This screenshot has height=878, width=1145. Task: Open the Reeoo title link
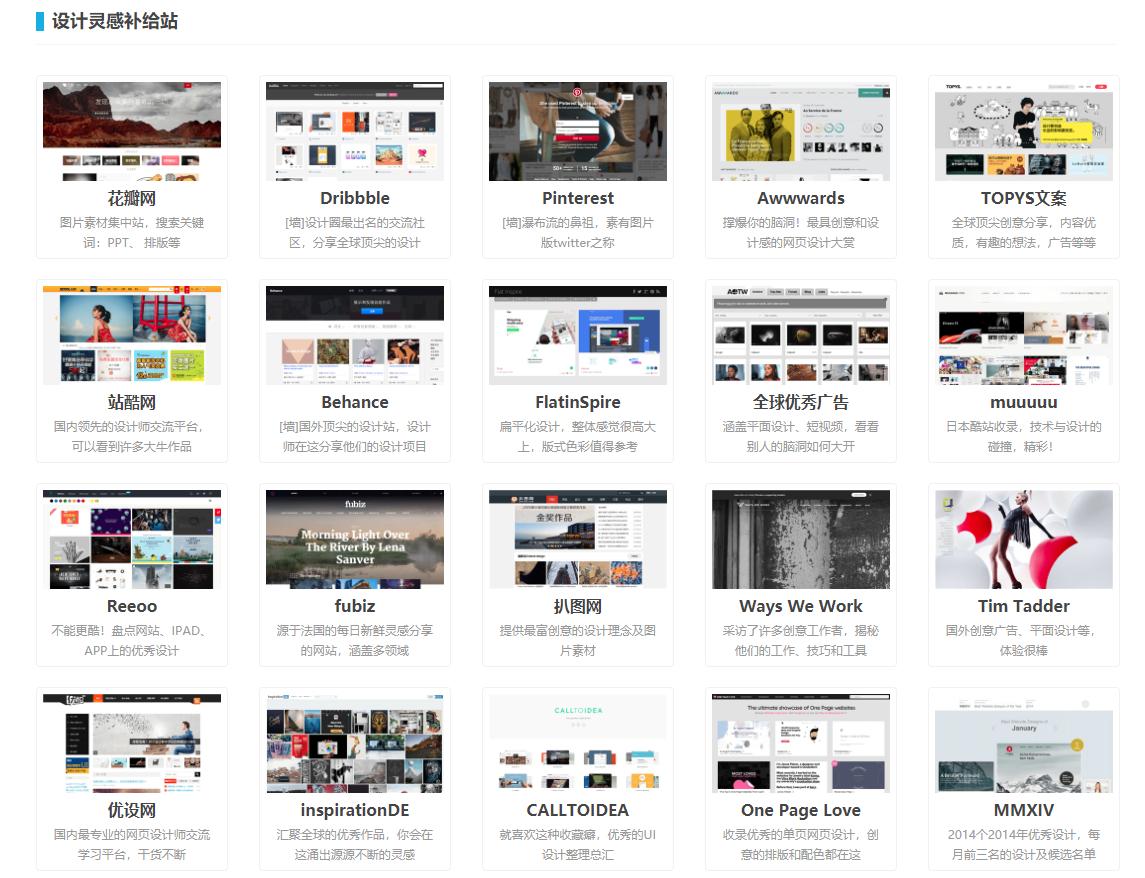132,606
